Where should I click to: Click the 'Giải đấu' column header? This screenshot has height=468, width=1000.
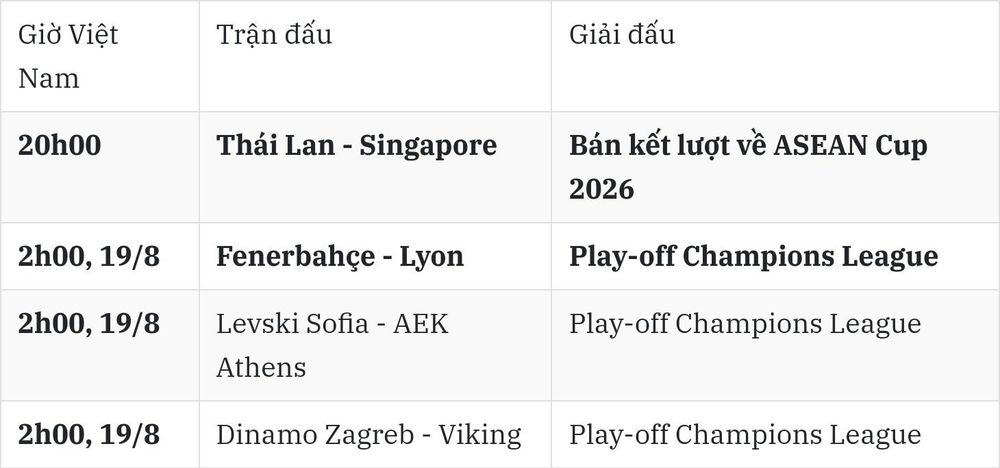[776, 56]
